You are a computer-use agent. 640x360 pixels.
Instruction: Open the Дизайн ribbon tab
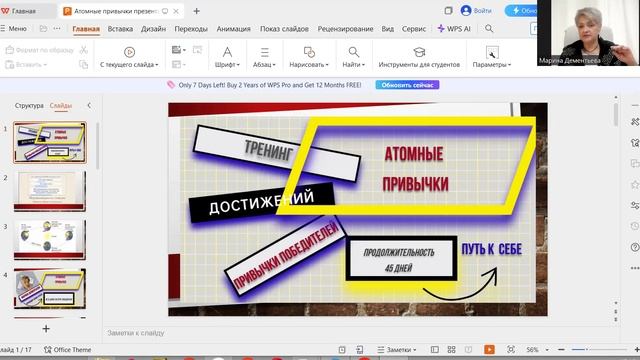(153, 29)
